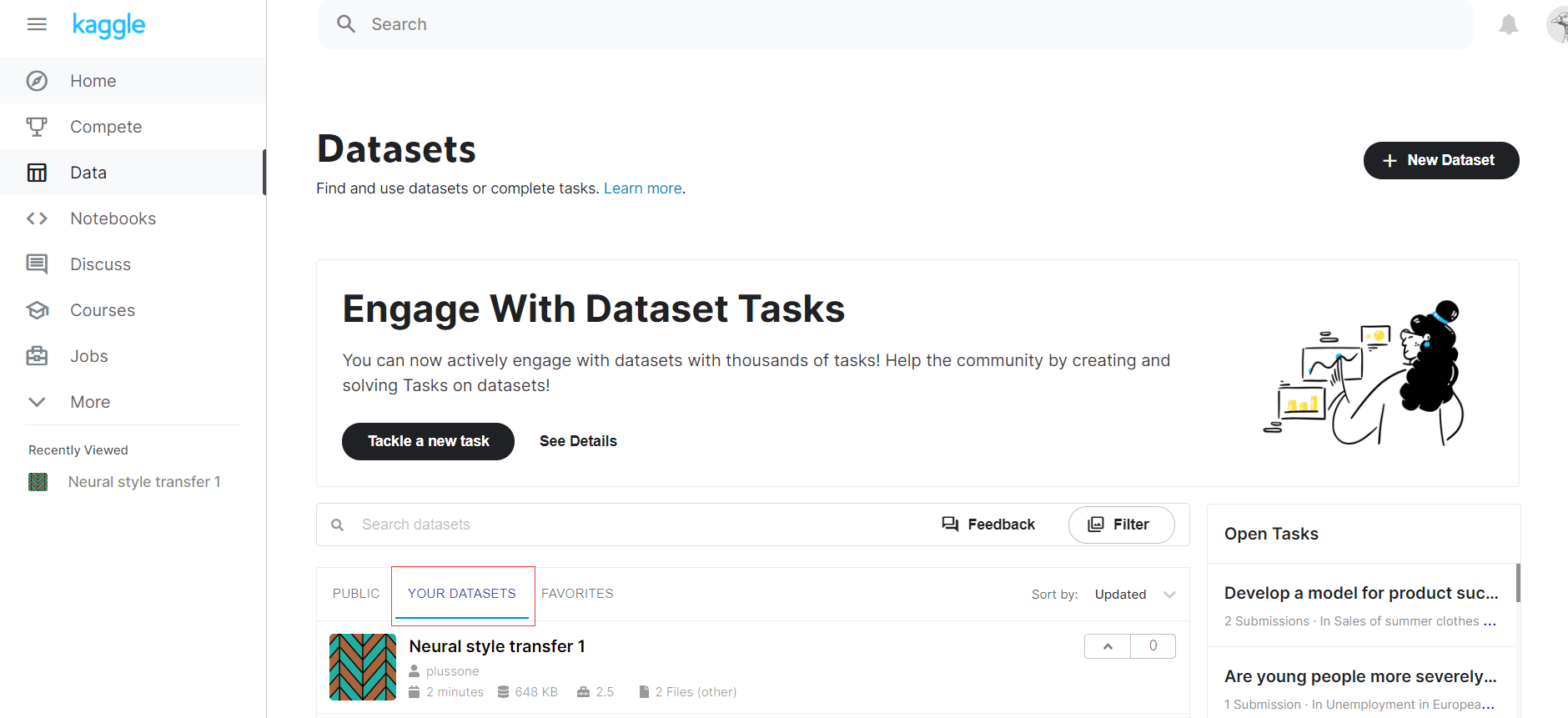Open the hamburger menu icon
Screen dimensions: 1568x718
click(x=37, y=24)
